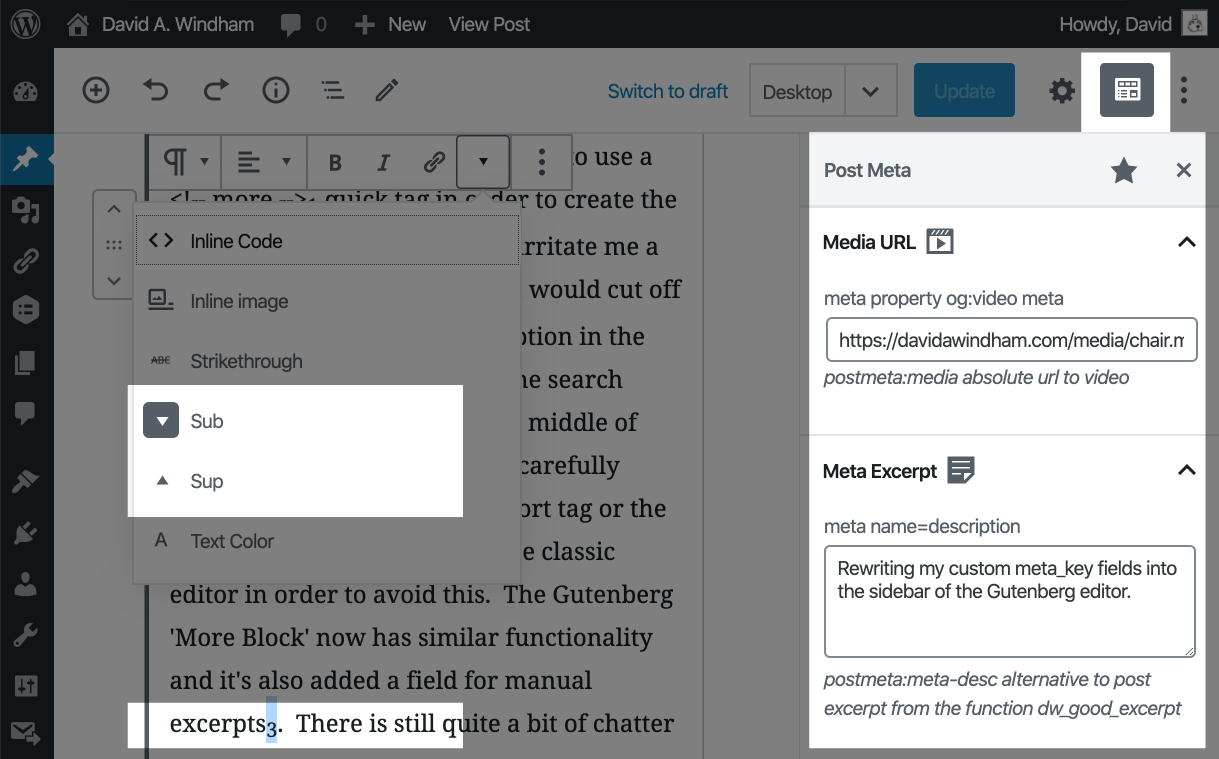Go to David A. Windham site home
Viewport: 1219px width, 759px height.
160,24
